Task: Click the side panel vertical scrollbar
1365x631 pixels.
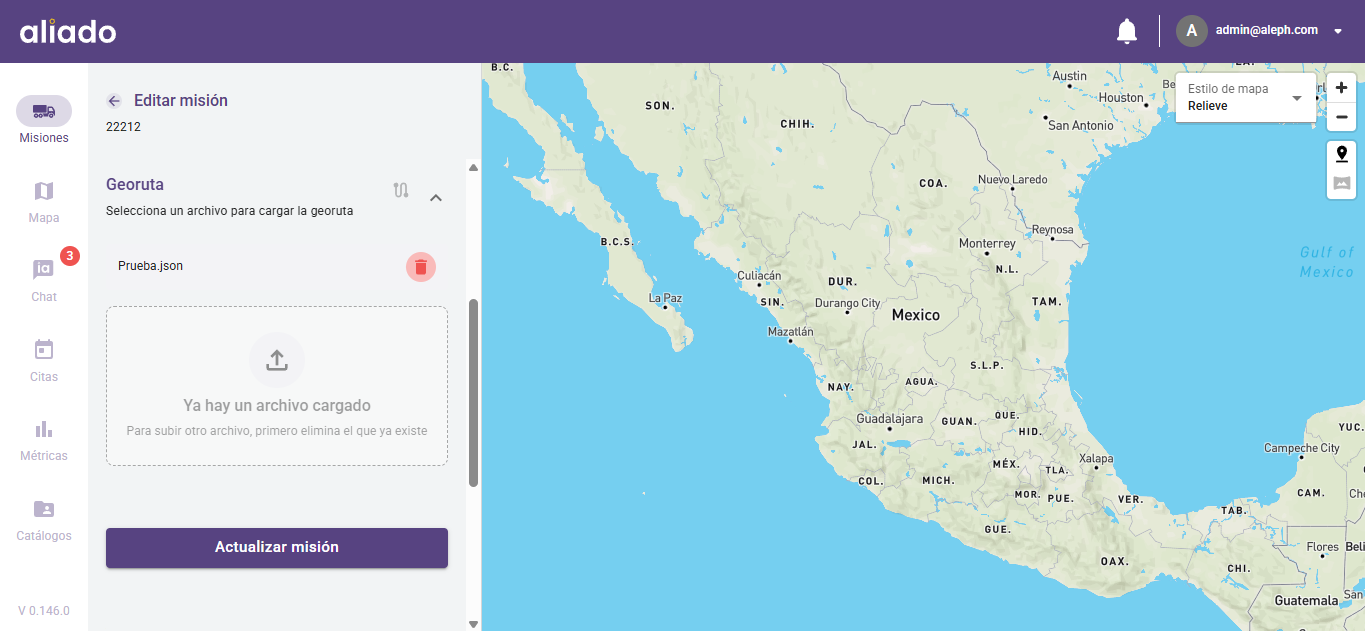Action: (473, 392)
